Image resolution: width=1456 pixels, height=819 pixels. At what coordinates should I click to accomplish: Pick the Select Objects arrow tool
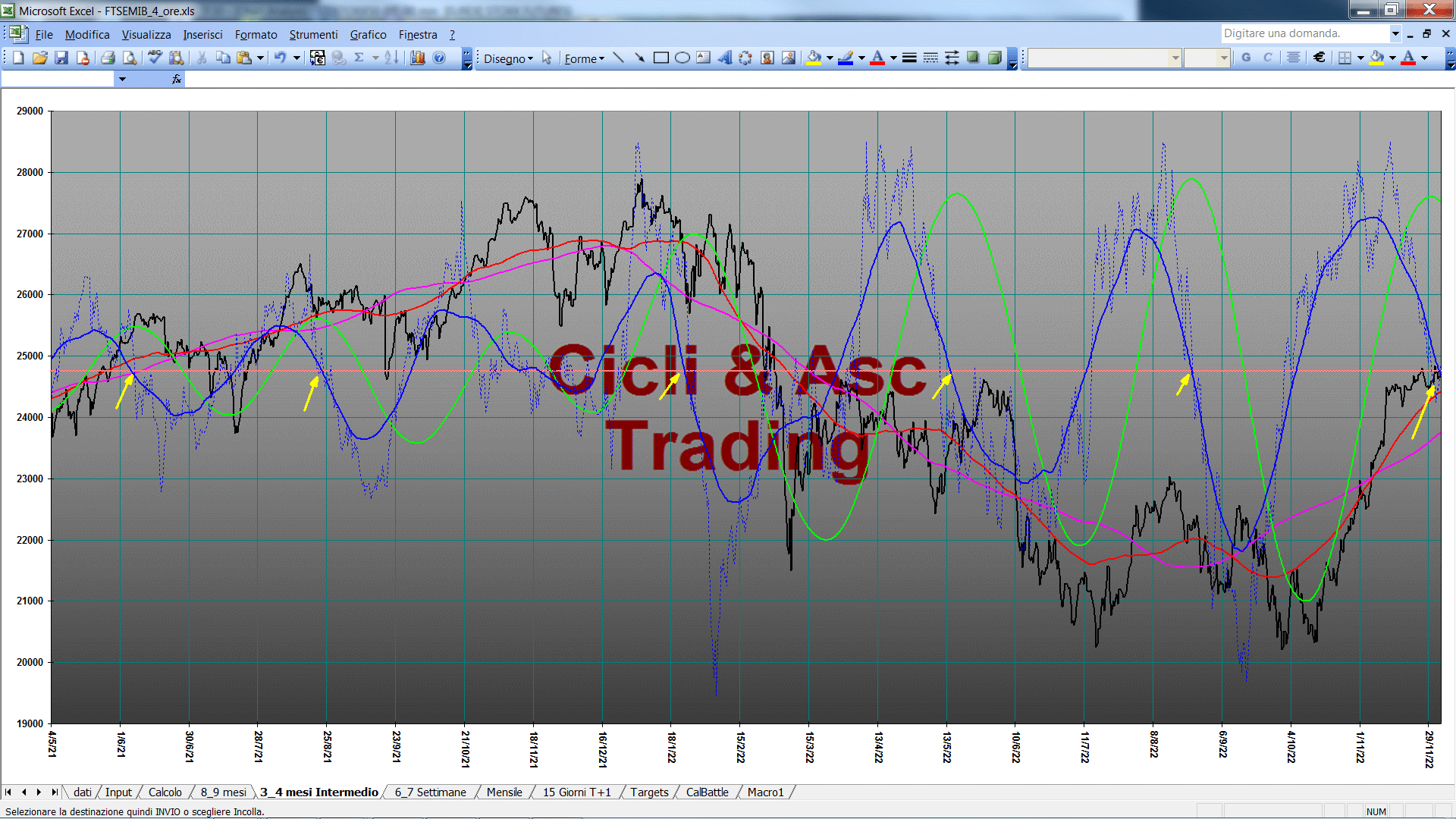(x=547, y=58)
